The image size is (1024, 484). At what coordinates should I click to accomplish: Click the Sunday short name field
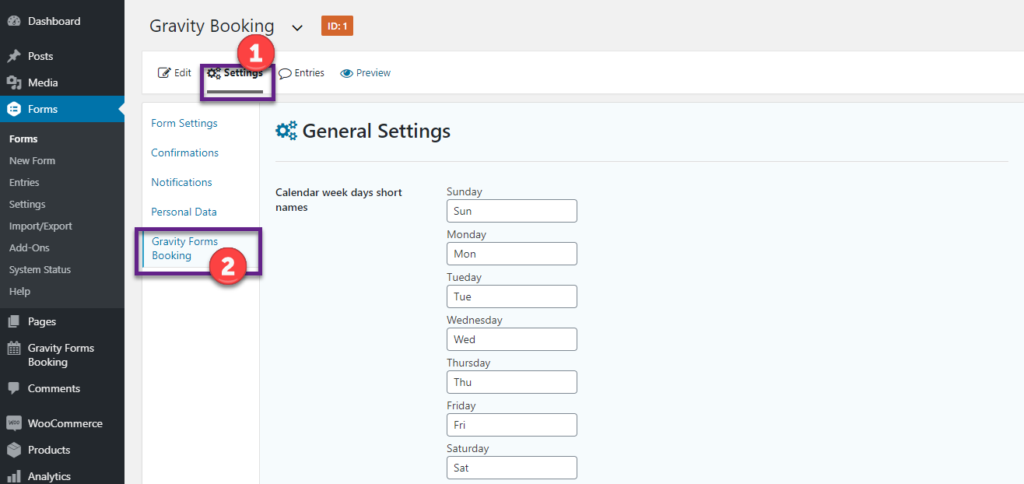click(511, 211)
